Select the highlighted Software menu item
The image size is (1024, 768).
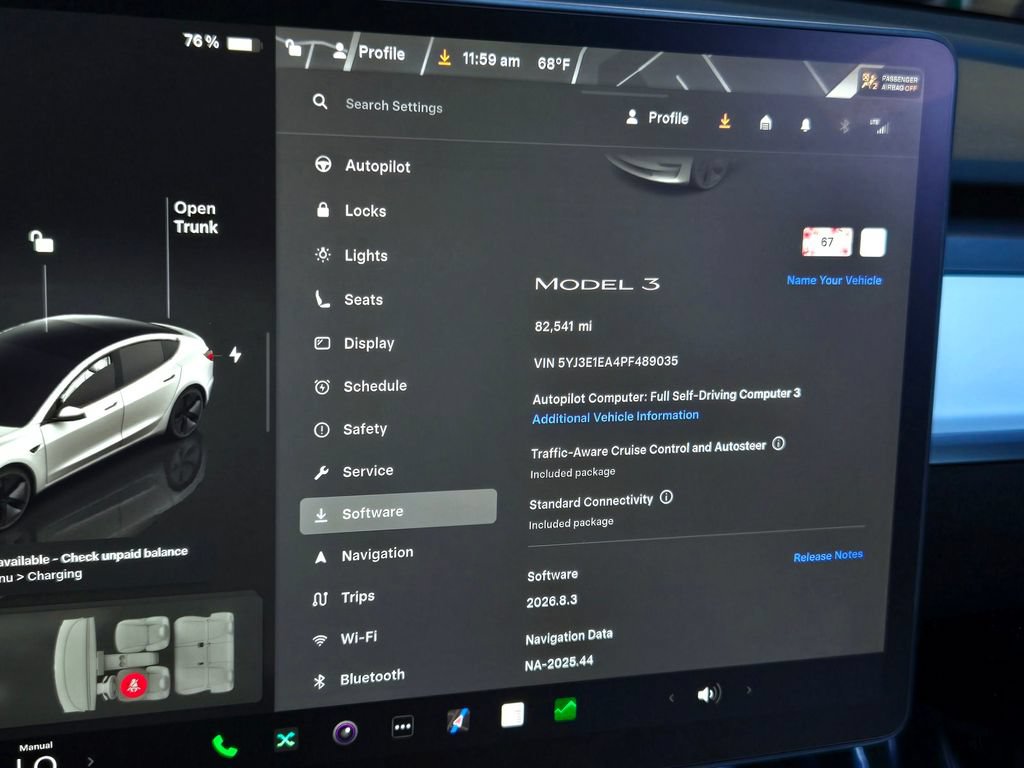pyautogui.click(x=398, y=512)
